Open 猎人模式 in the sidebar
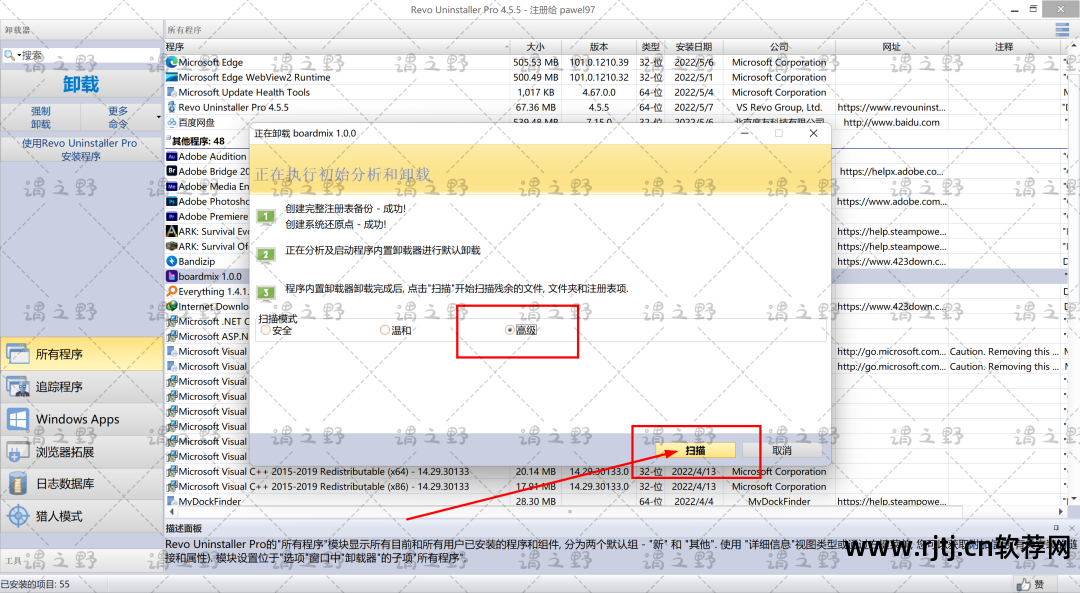 [x=81, y=516]
